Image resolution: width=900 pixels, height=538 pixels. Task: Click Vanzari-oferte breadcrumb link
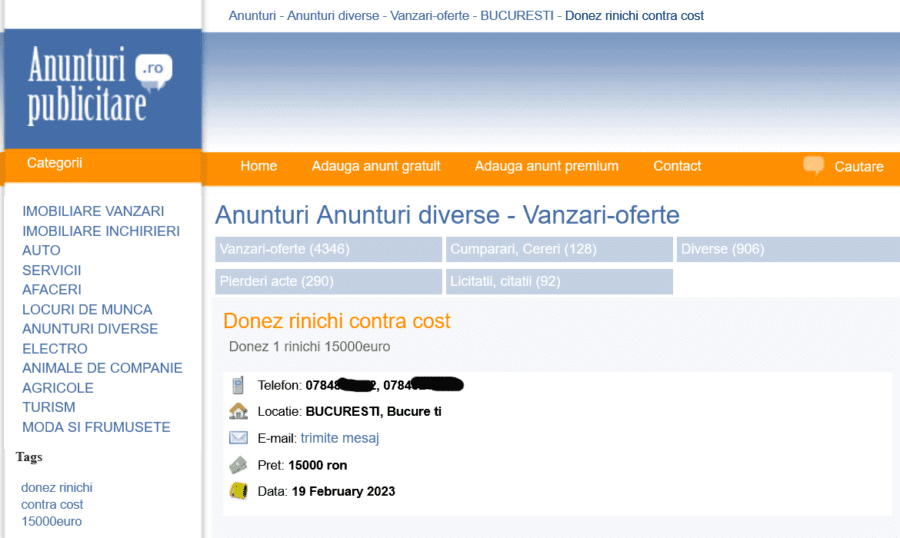(430, 16)
